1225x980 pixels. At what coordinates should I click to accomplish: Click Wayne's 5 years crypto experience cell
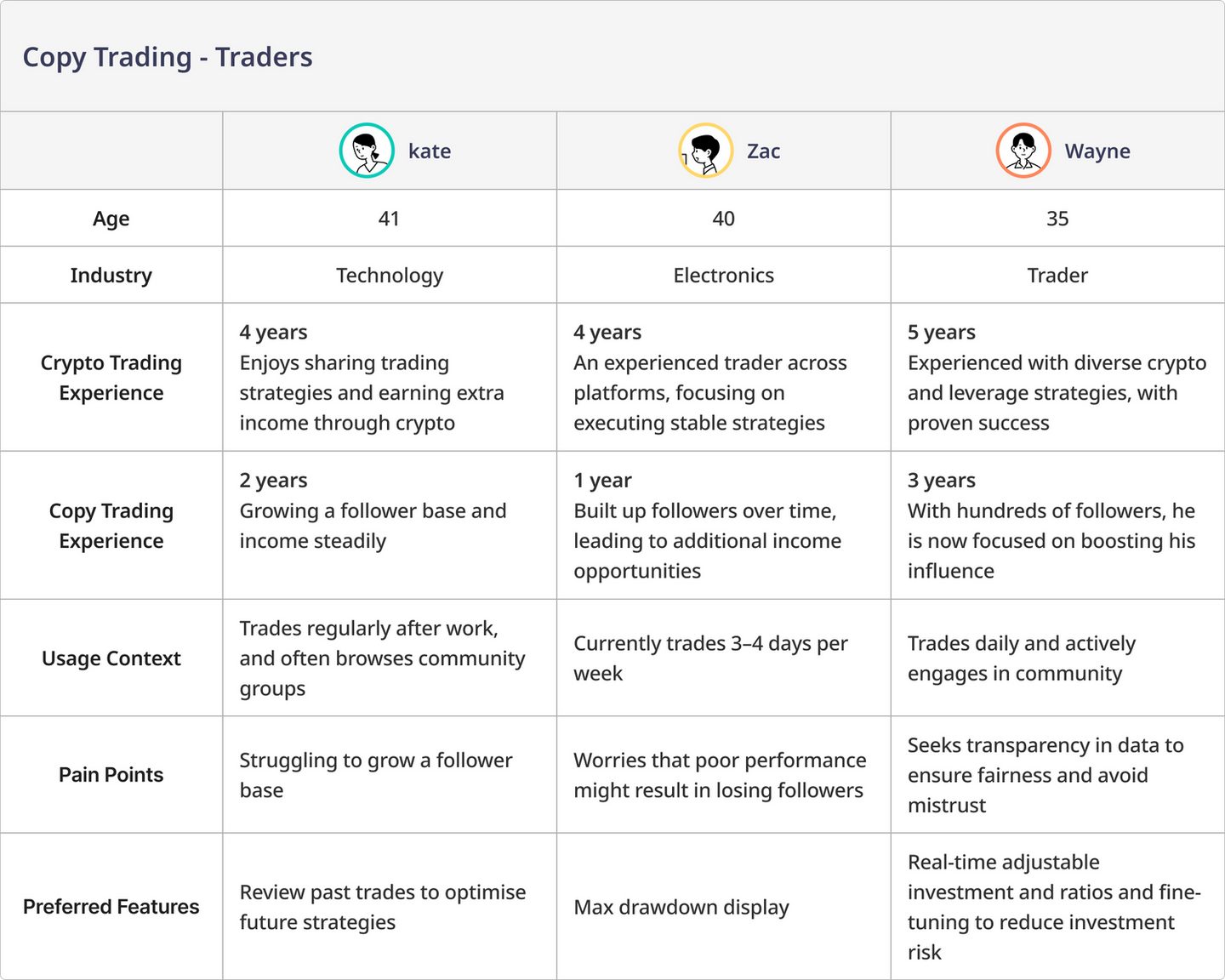pos(1057,378)
